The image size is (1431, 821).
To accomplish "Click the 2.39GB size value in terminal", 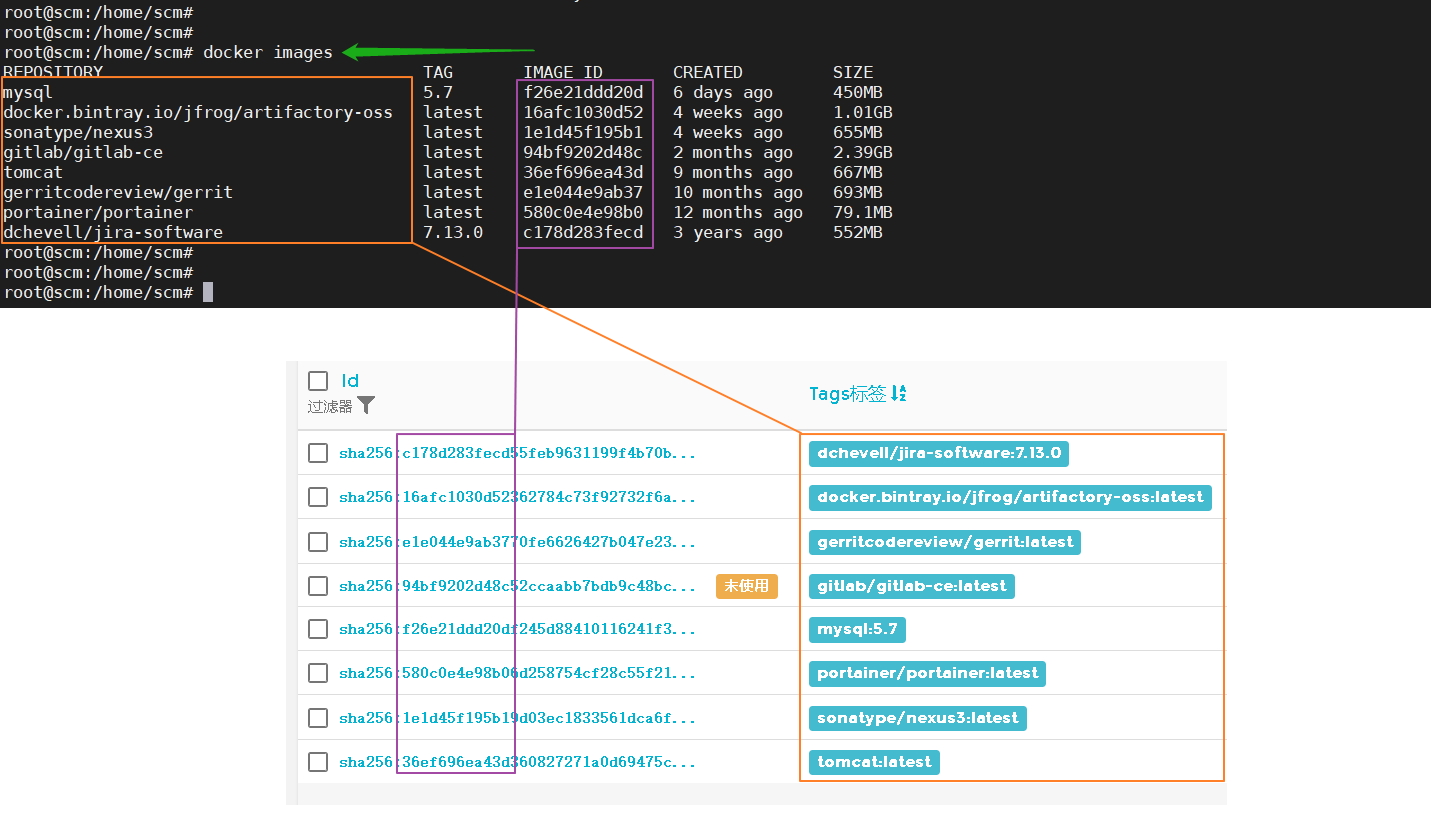I will pyautogui.click(x=863, y=153).
